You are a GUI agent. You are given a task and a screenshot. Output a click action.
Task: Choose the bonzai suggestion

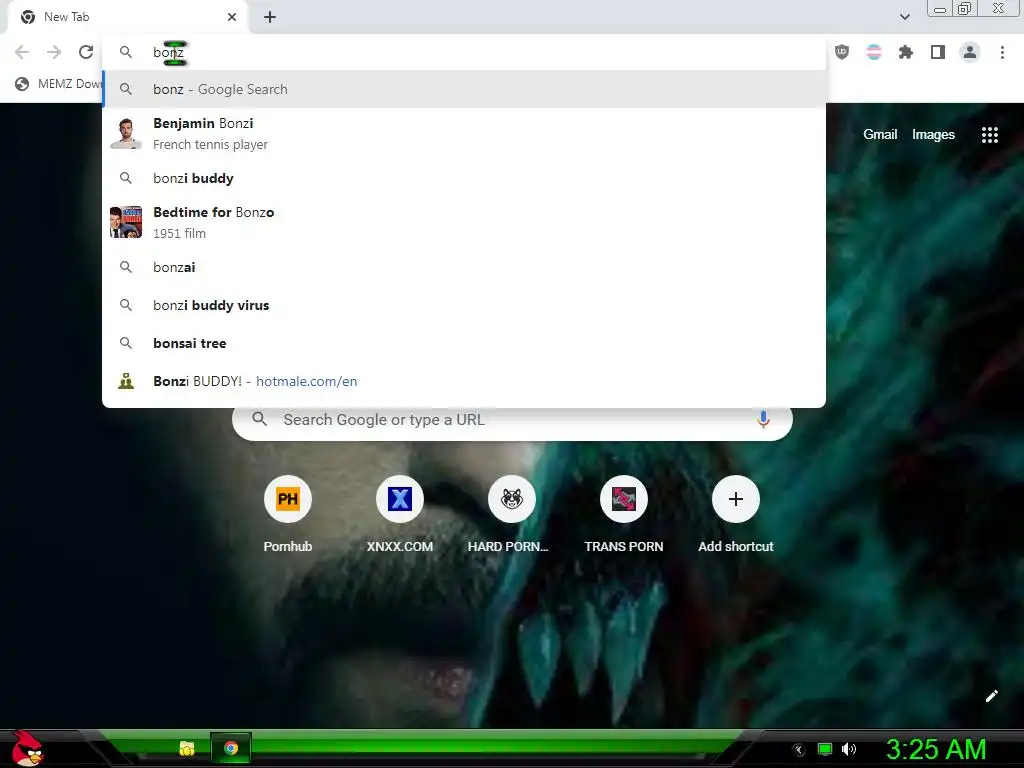point(464,267)
